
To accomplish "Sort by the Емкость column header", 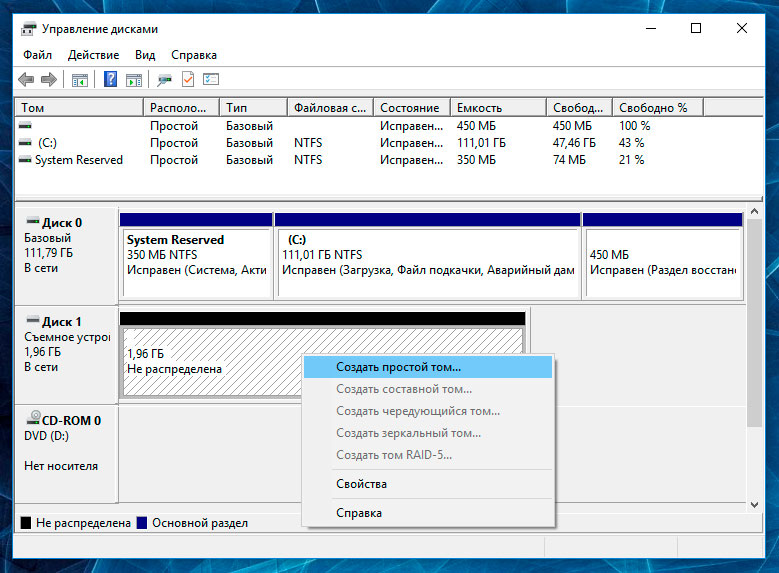I will tap(498, 107).
